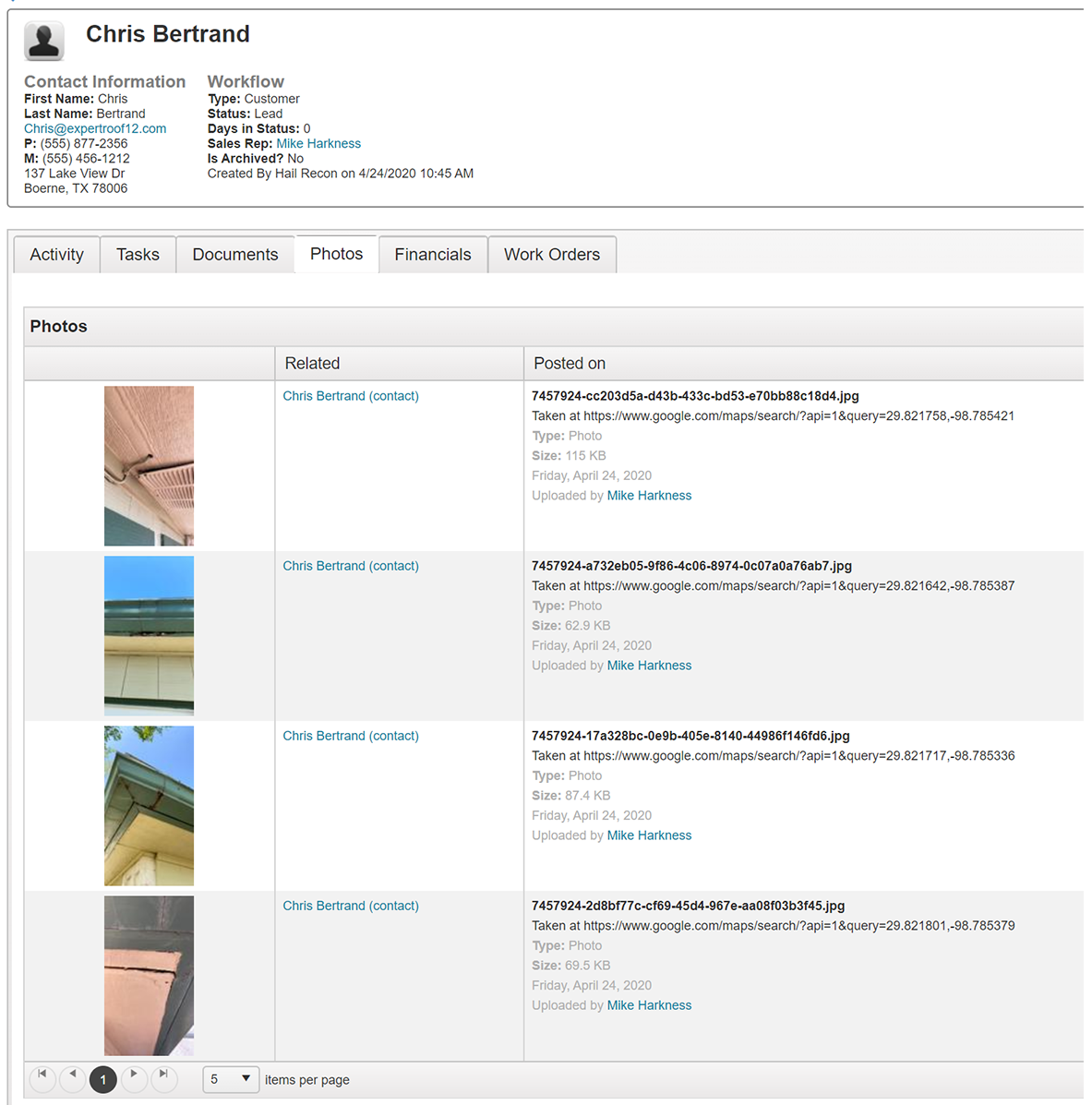Go to first page of photos

coord(42,1077)
